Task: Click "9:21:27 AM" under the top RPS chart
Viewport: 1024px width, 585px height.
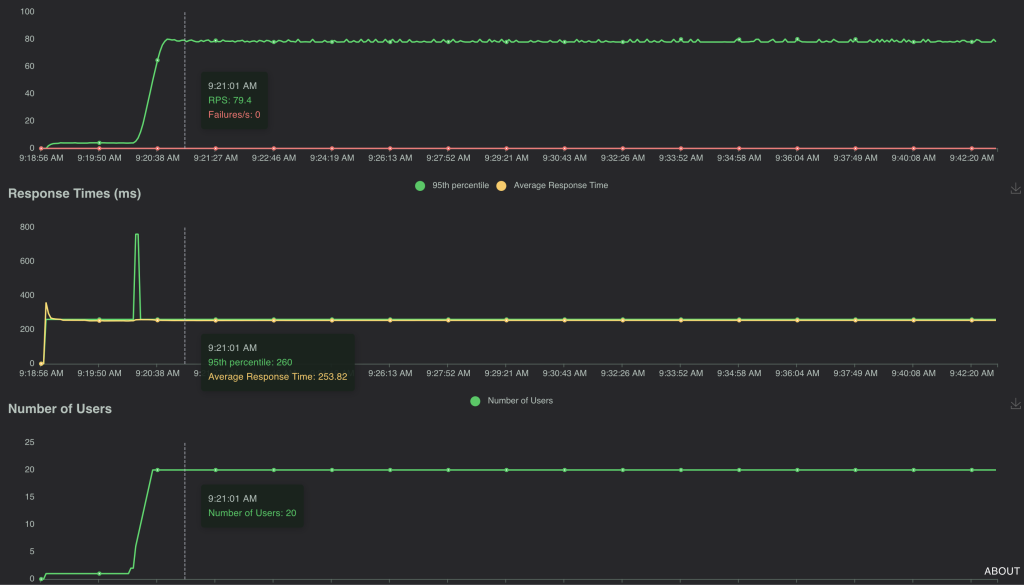Action: click(x=216, y=158)
